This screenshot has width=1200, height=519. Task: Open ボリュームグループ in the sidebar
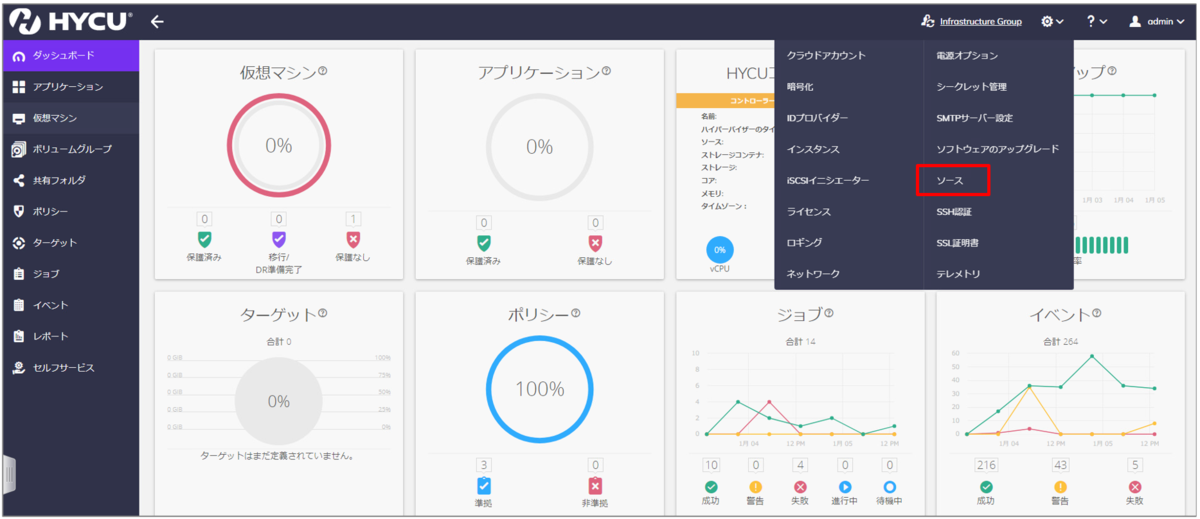tap(70, 149)
